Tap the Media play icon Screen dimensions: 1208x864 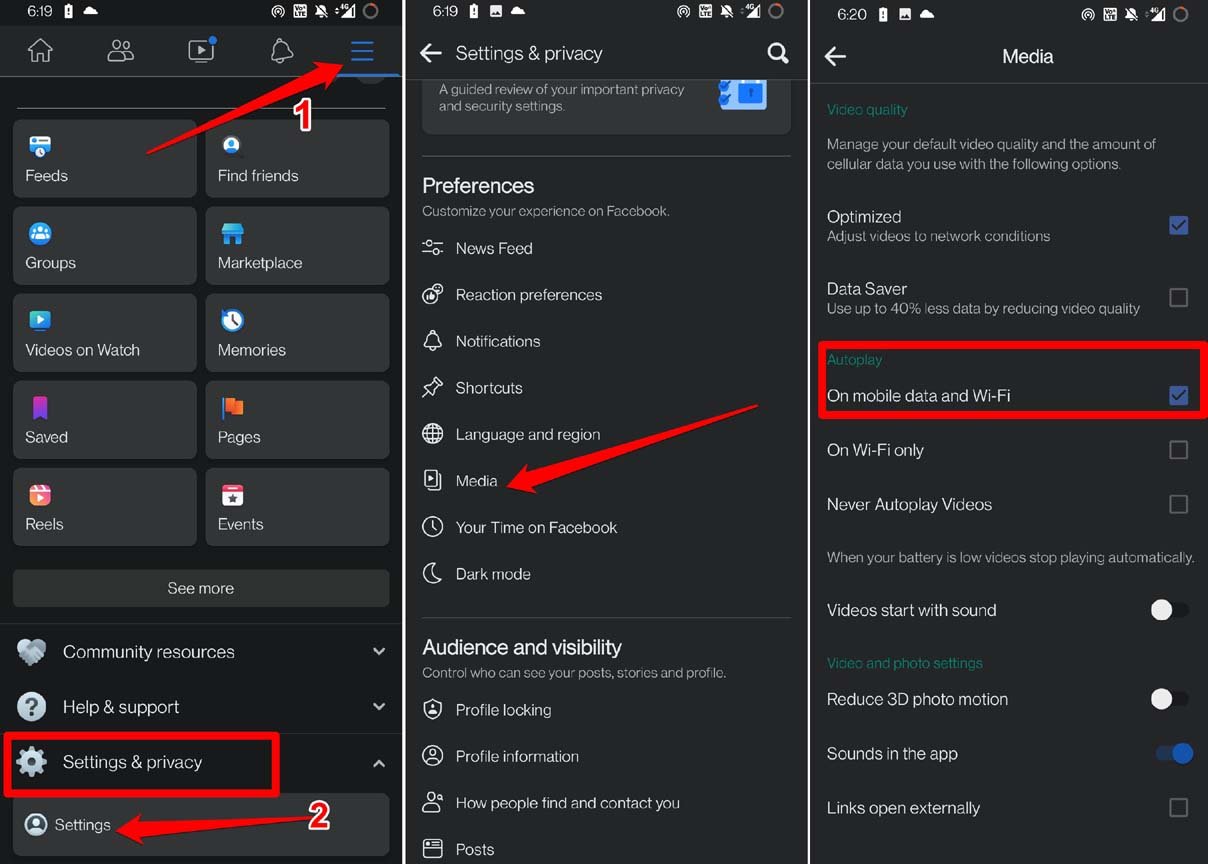432,480
